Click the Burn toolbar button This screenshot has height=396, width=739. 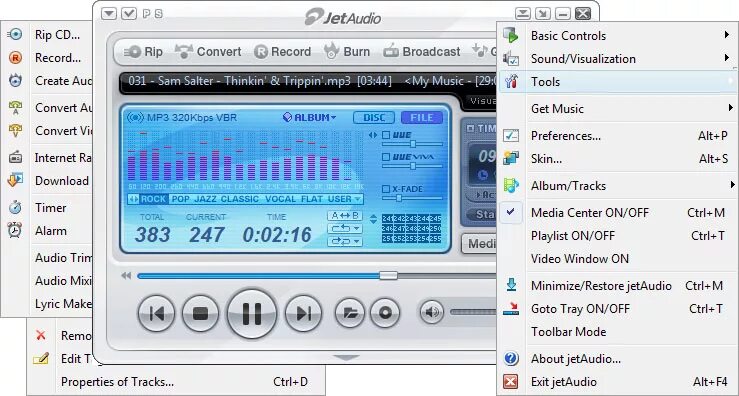point(347,51)
